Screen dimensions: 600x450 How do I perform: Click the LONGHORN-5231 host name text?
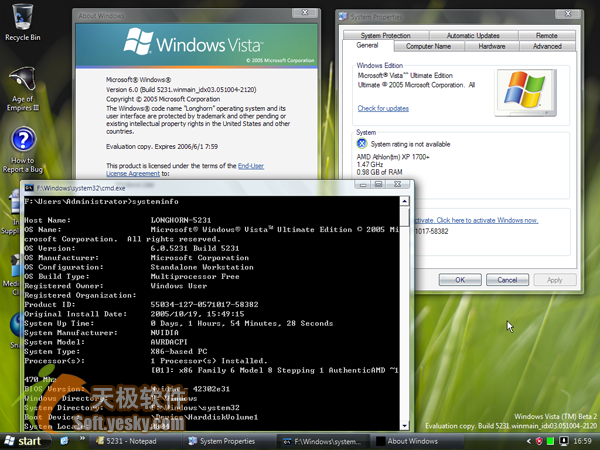click(x=181, y=220)
